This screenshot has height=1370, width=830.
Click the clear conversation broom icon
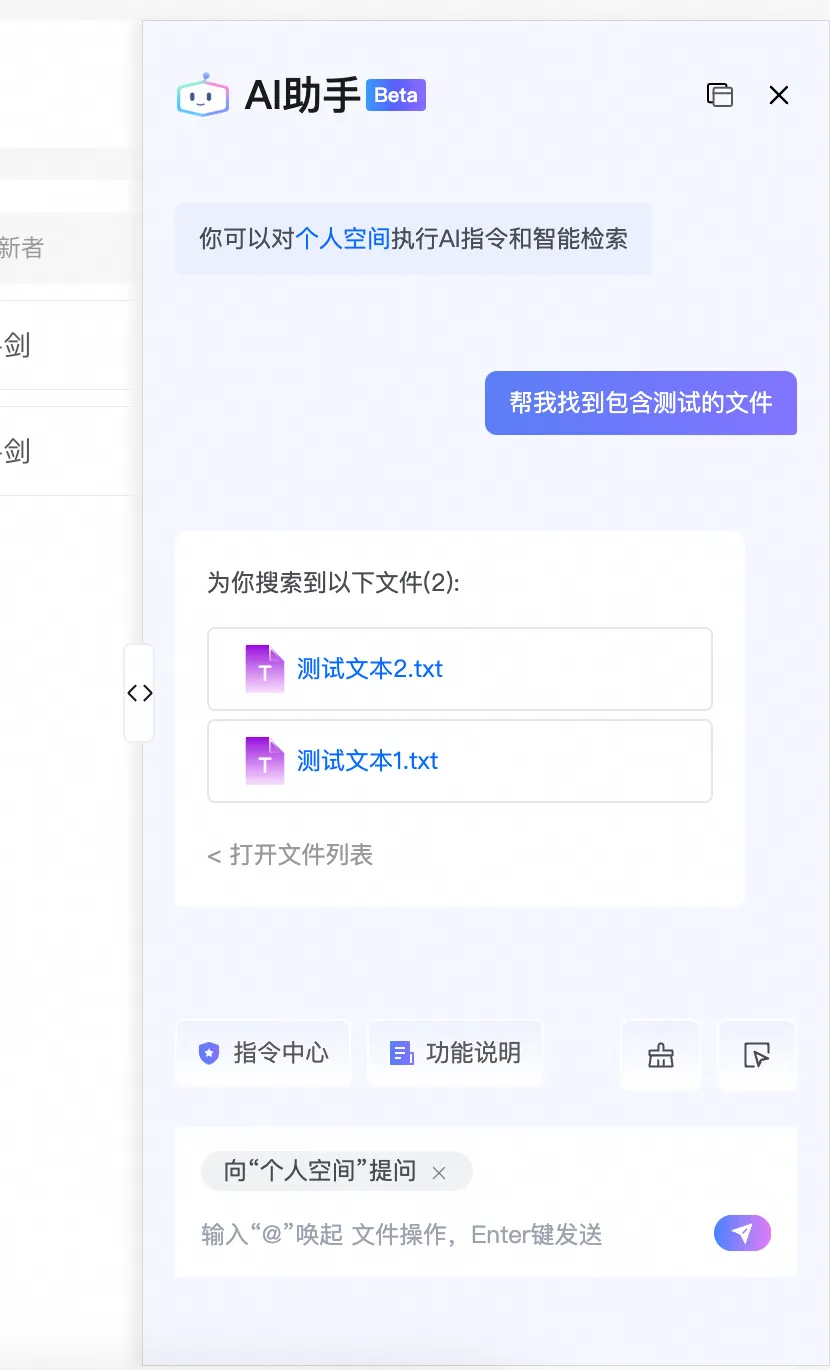[x=661, y=1055]
